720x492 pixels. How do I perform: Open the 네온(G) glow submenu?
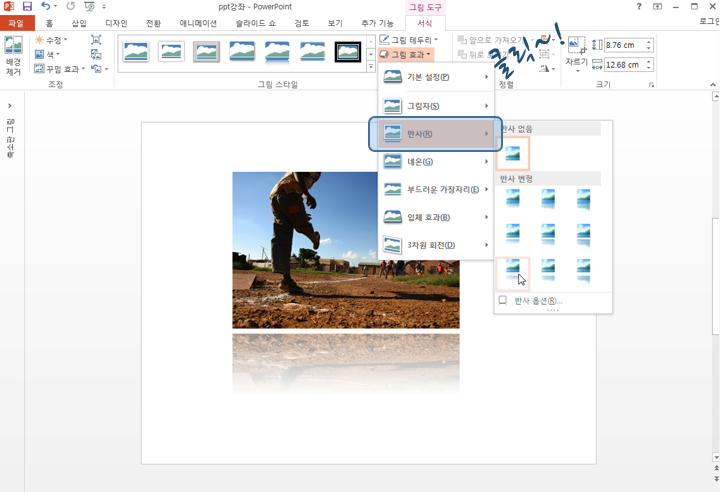[x=436, y=162]
